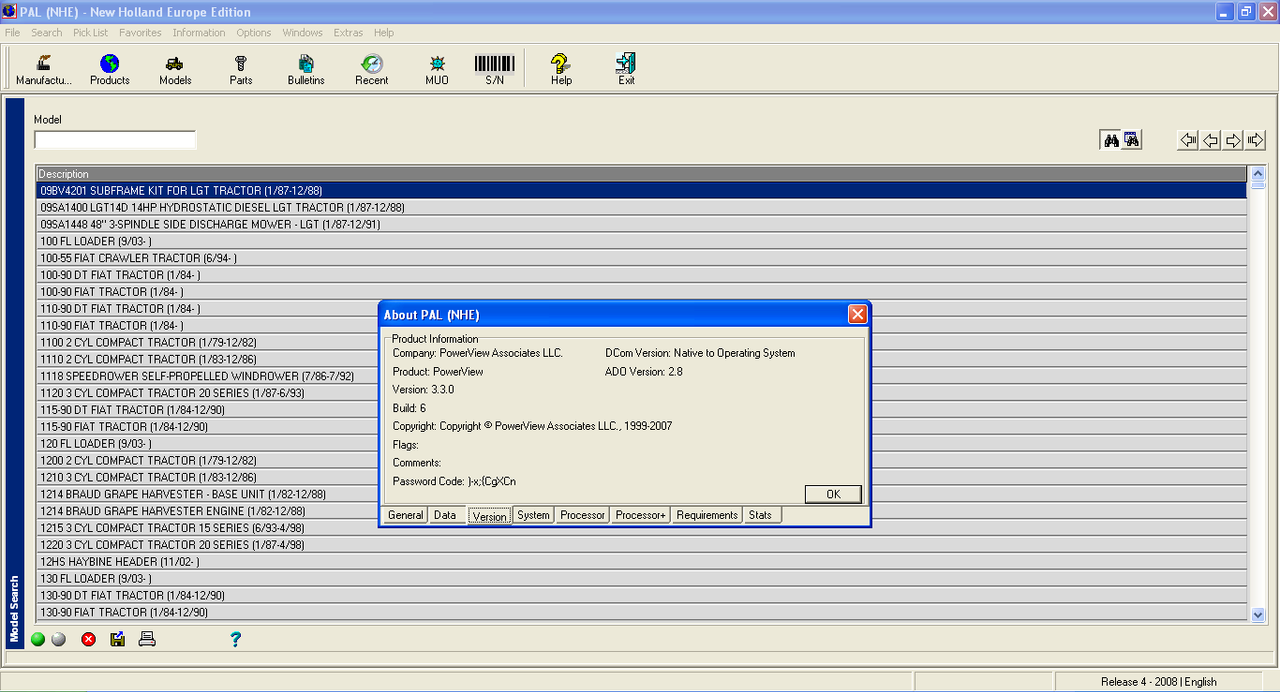1280x692 pixels.
Task: Open the Manufacturers toolbar icon
Action: 44,69
